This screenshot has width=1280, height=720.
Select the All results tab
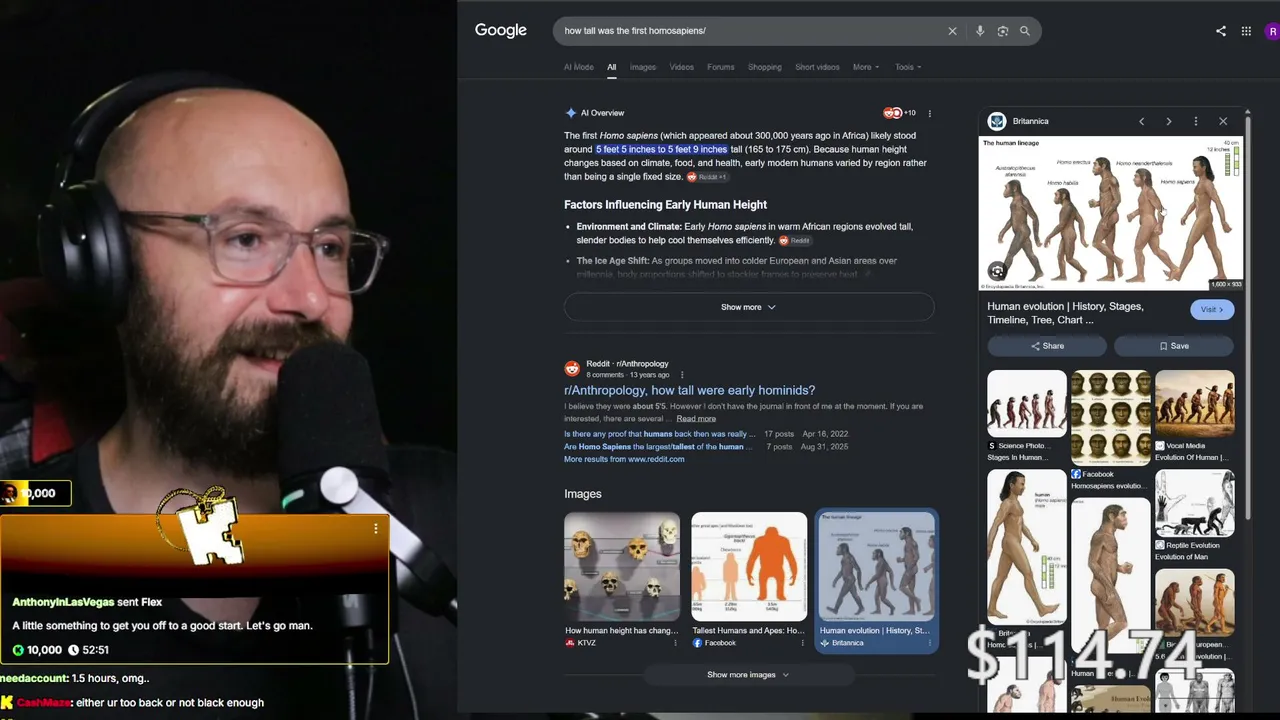(x=611, y=67)
